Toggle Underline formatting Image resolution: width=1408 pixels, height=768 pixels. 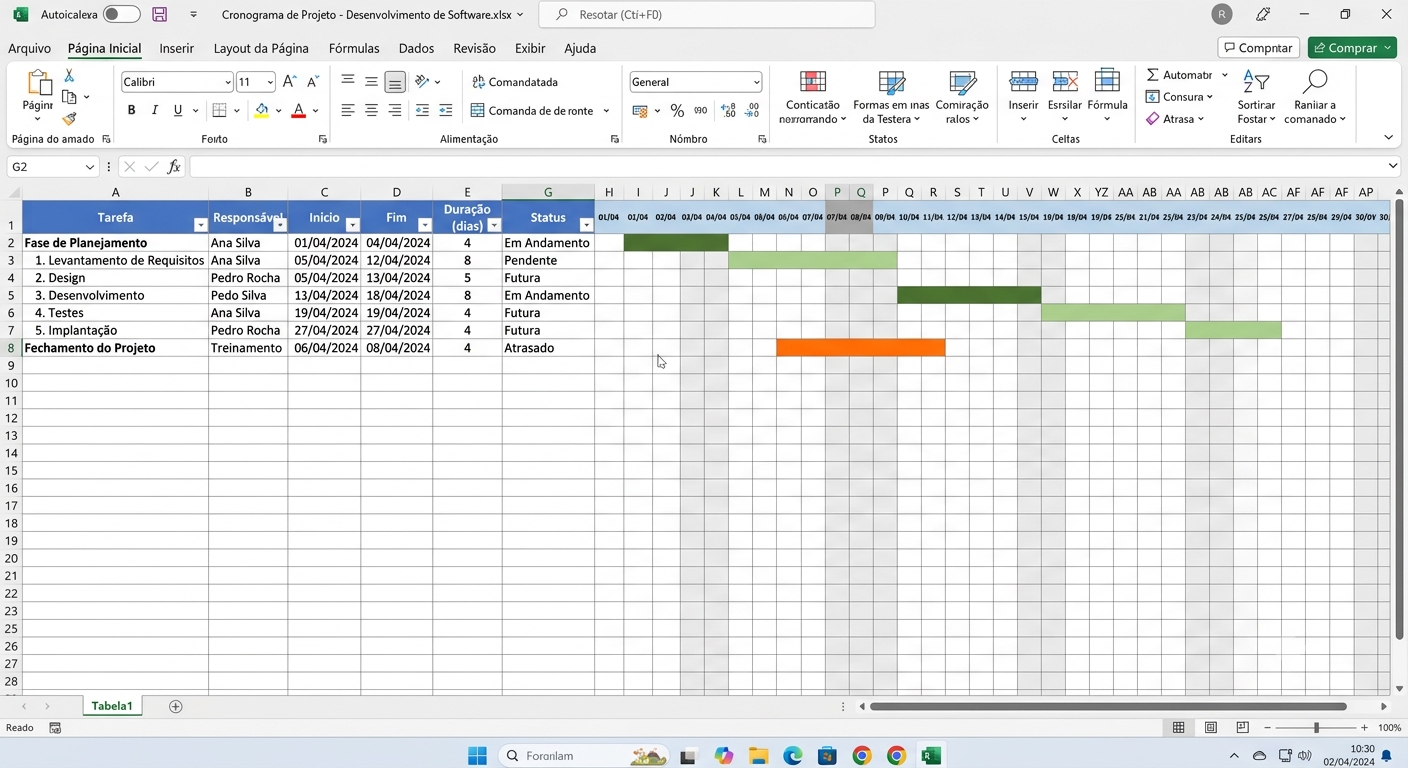pyautogui.click(x=178, y=111)
